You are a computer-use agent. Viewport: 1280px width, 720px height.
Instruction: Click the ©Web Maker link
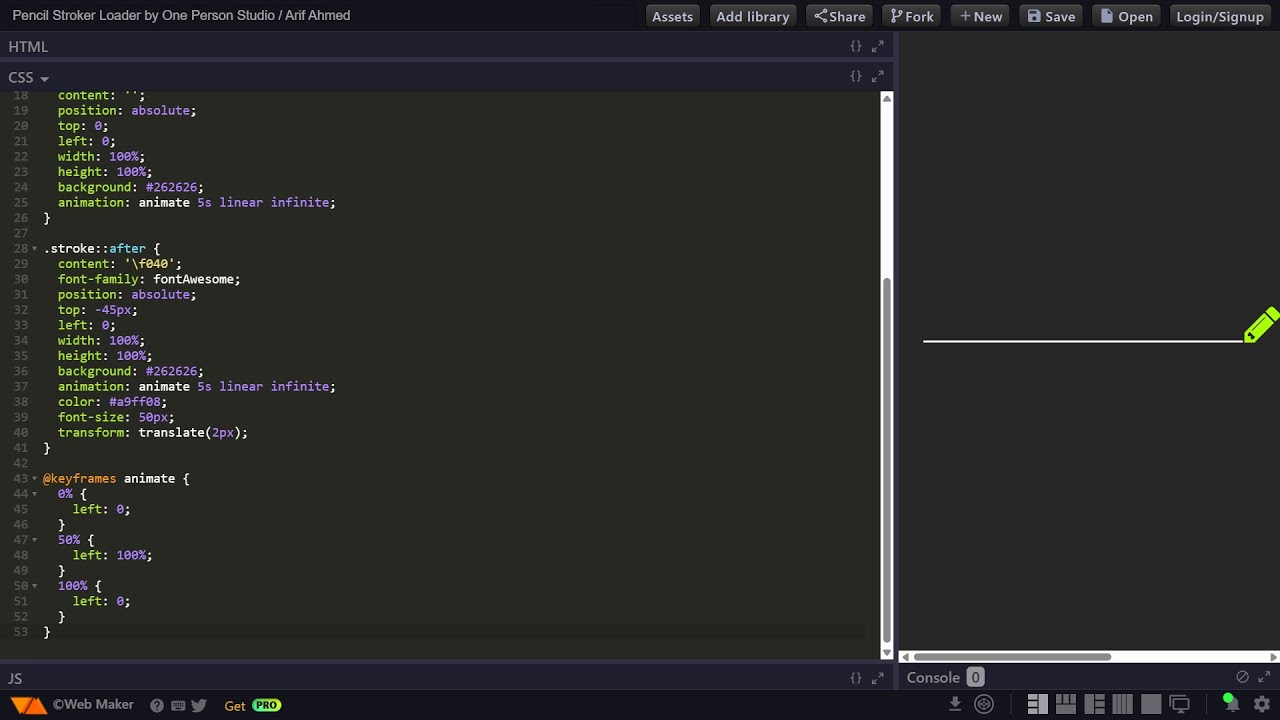(93, 705)
